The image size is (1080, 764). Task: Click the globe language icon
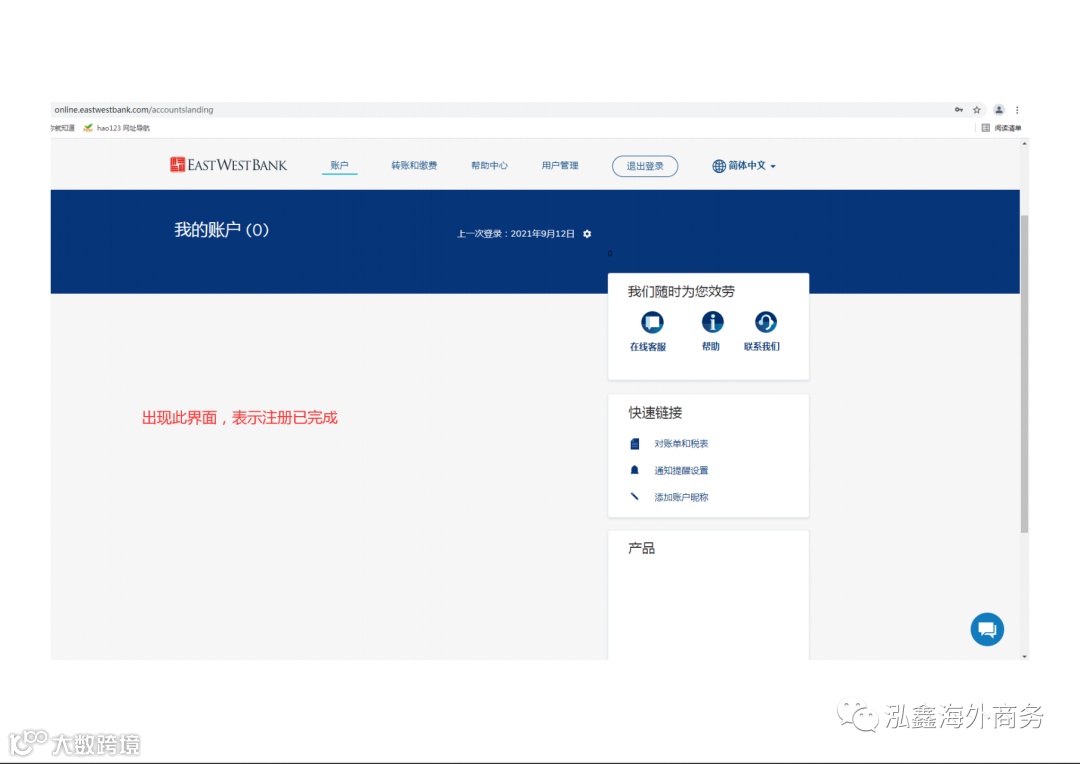[x=719, y=166]
